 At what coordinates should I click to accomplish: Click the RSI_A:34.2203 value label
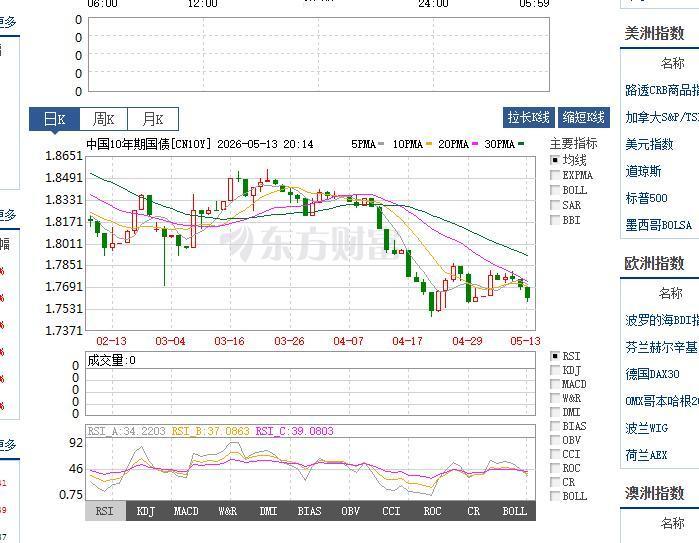[x=127, y=431]
